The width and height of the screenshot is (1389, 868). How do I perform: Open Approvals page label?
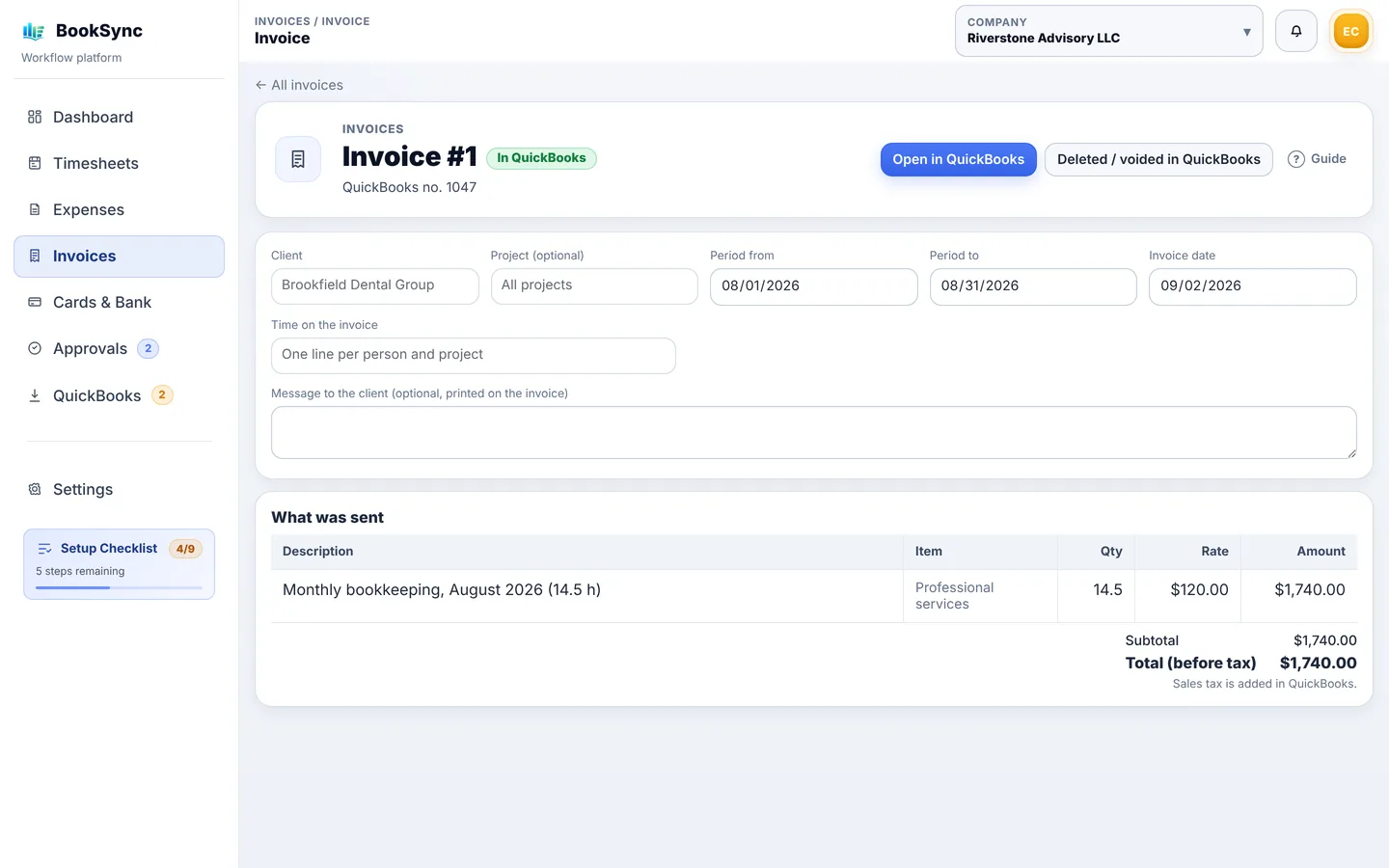90,348
